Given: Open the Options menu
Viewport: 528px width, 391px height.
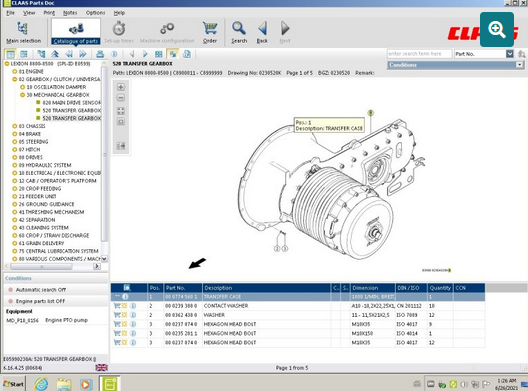Looking at the screenshot, I should coord(95,13).
